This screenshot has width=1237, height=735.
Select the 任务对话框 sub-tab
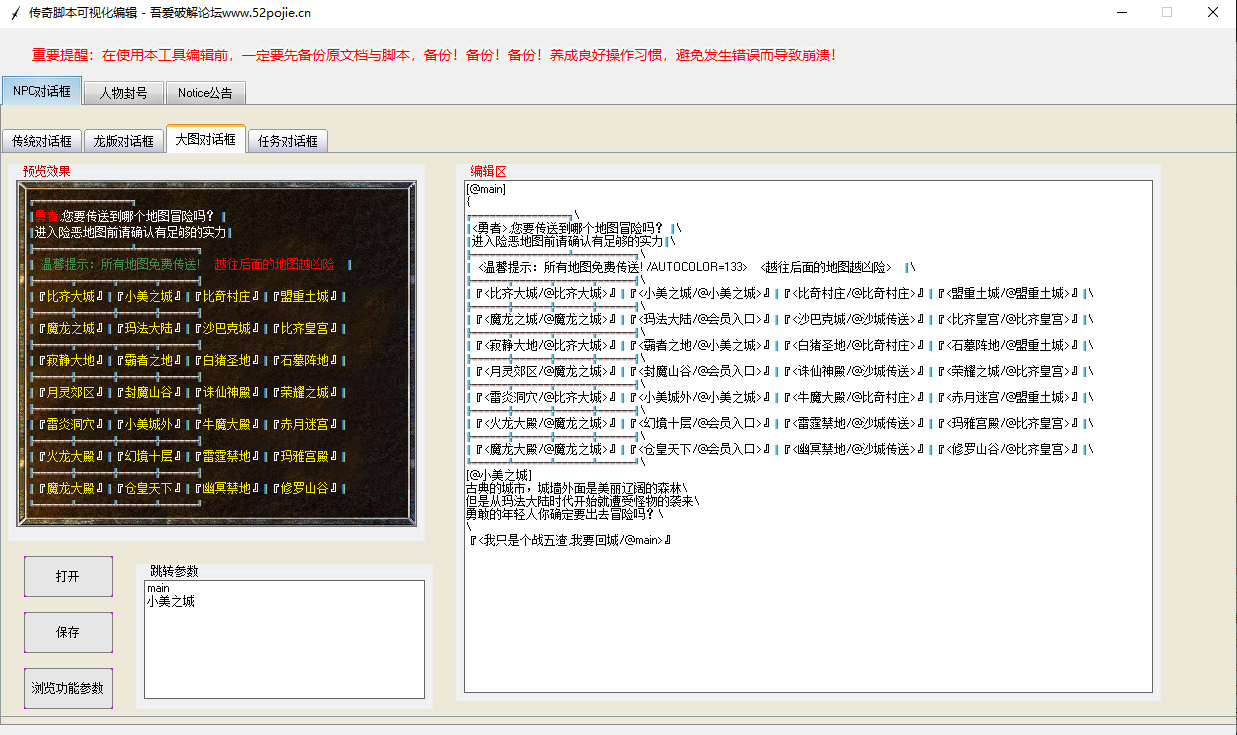(287, 141)
